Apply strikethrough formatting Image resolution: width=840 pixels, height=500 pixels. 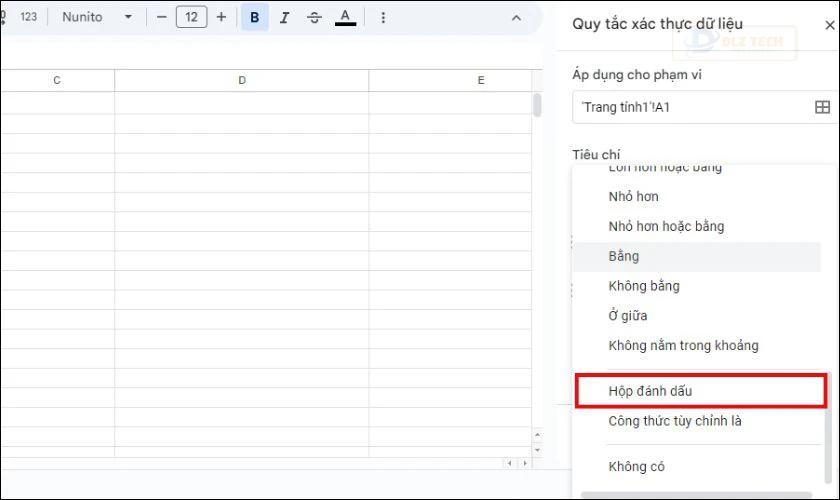(314, 18)
